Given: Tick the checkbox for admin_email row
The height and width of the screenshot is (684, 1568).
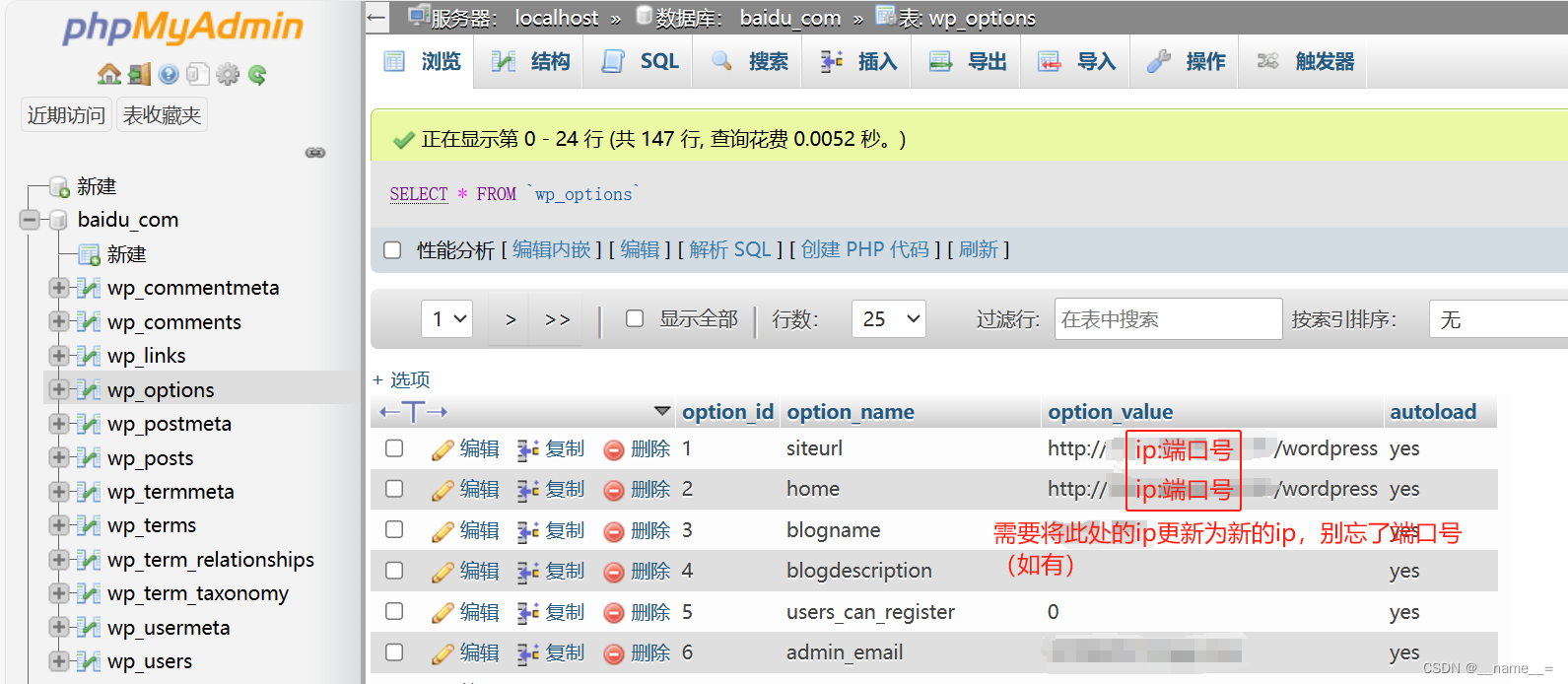Looking at the screenshot, I should [394, 652].
